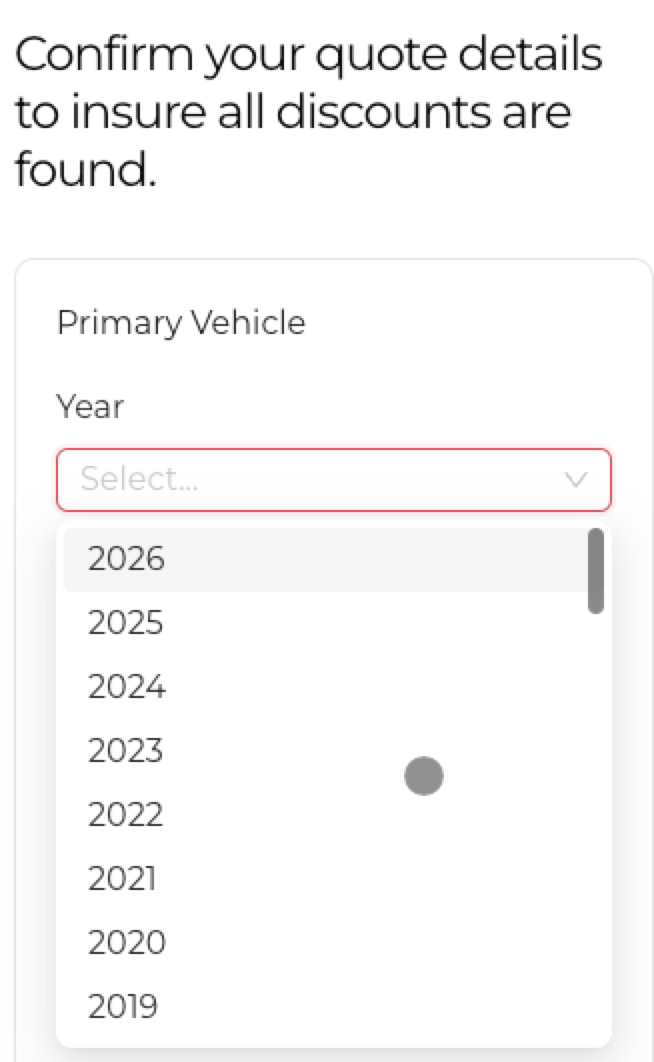Screen dimensions: 654x1062
Task: Click the Year field's "Select..." placeholder
Action: point(139,480)
